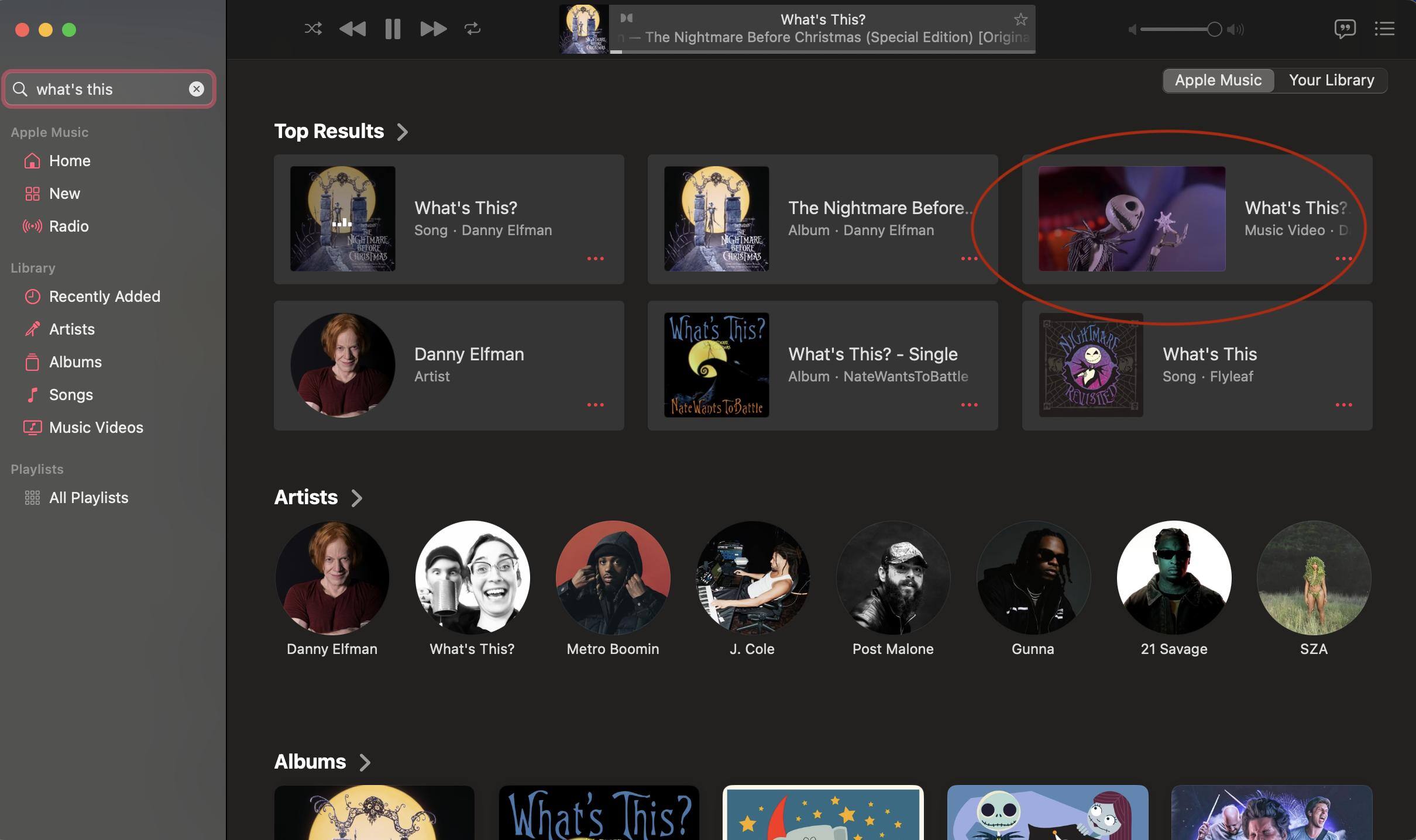Expand the Top Results section chevron
Image resolution: width=1416 pixels, height=840 pixels.
click(403, 132)
